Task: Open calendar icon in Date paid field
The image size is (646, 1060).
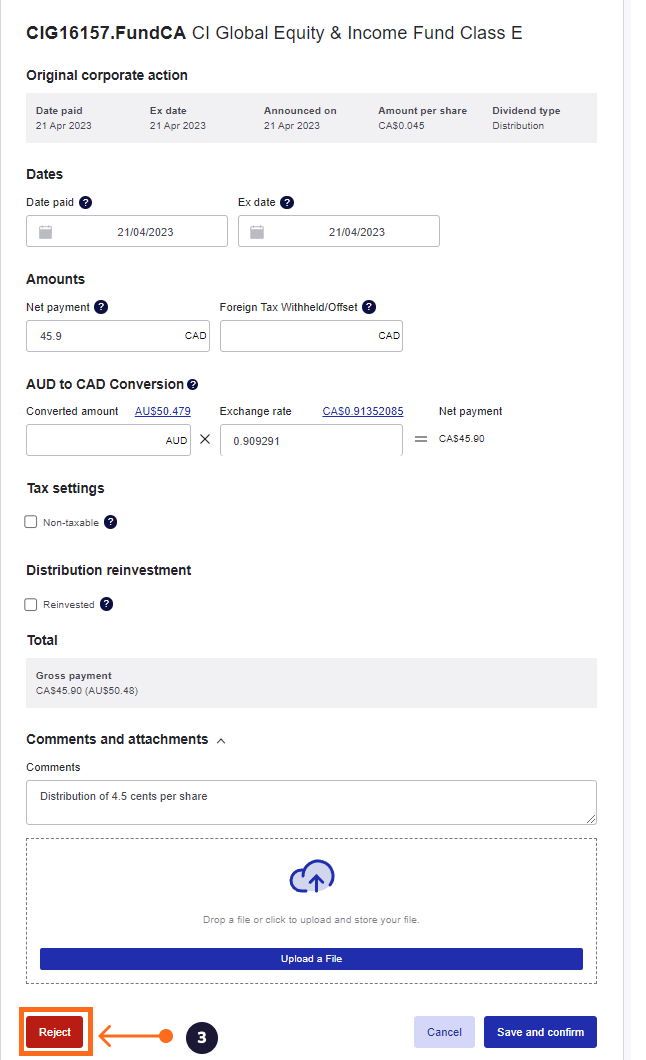Action: coord(45,232)
